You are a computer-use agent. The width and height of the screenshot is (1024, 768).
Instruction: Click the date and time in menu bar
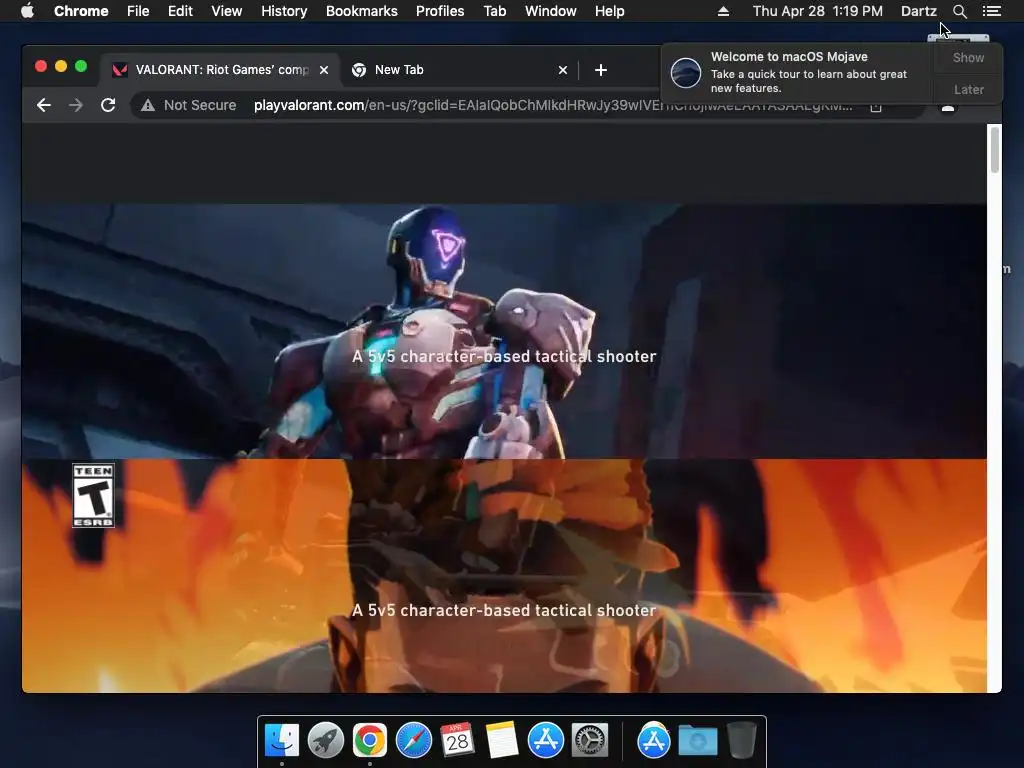pyautogui.click(x=818, y=11)
